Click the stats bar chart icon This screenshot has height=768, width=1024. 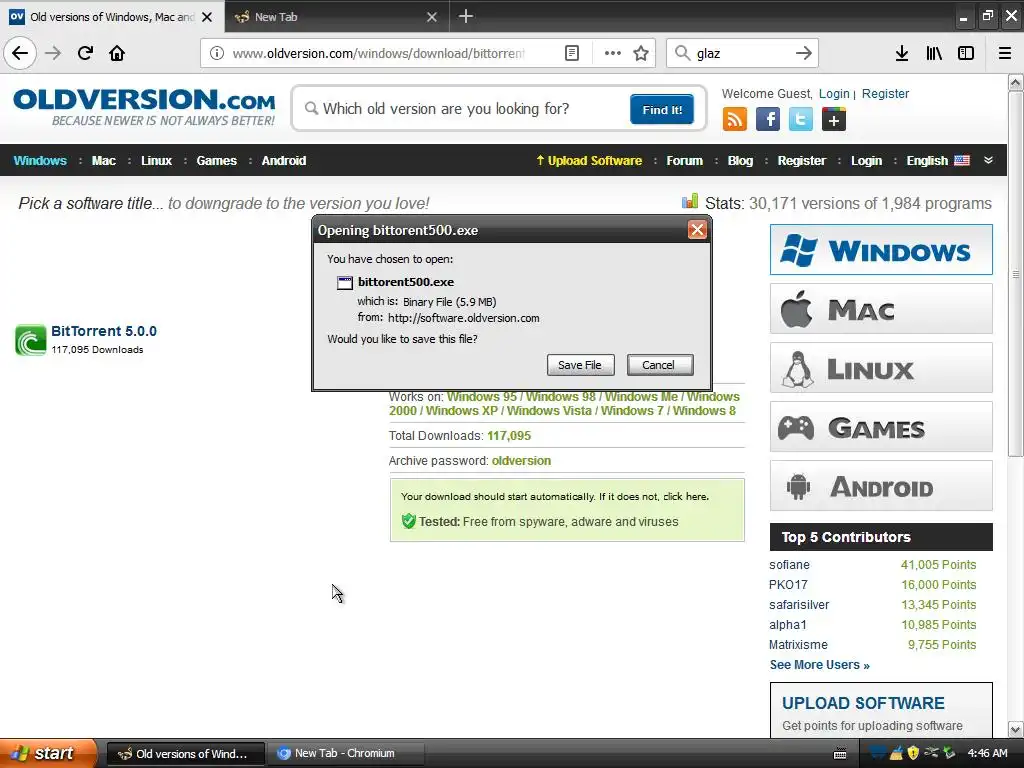(x=690, y=201)
